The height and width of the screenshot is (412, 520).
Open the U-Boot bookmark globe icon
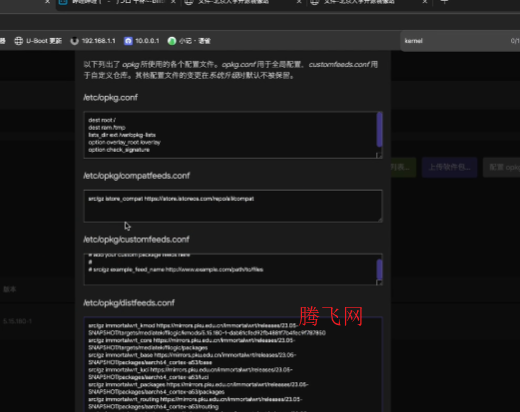tap(19, 41)
